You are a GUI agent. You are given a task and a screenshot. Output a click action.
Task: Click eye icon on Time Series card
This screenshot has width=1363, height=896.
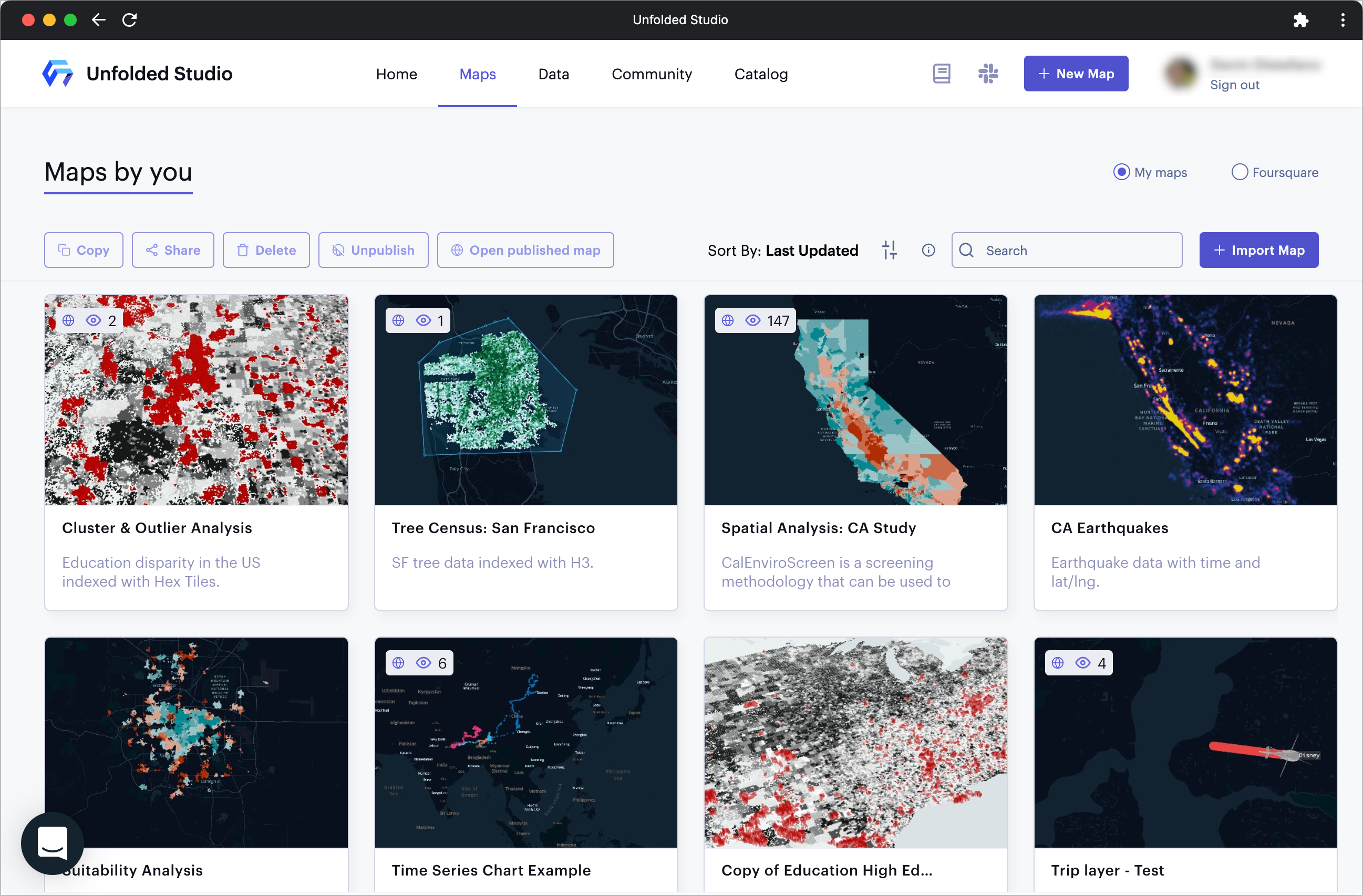(423, 663)
